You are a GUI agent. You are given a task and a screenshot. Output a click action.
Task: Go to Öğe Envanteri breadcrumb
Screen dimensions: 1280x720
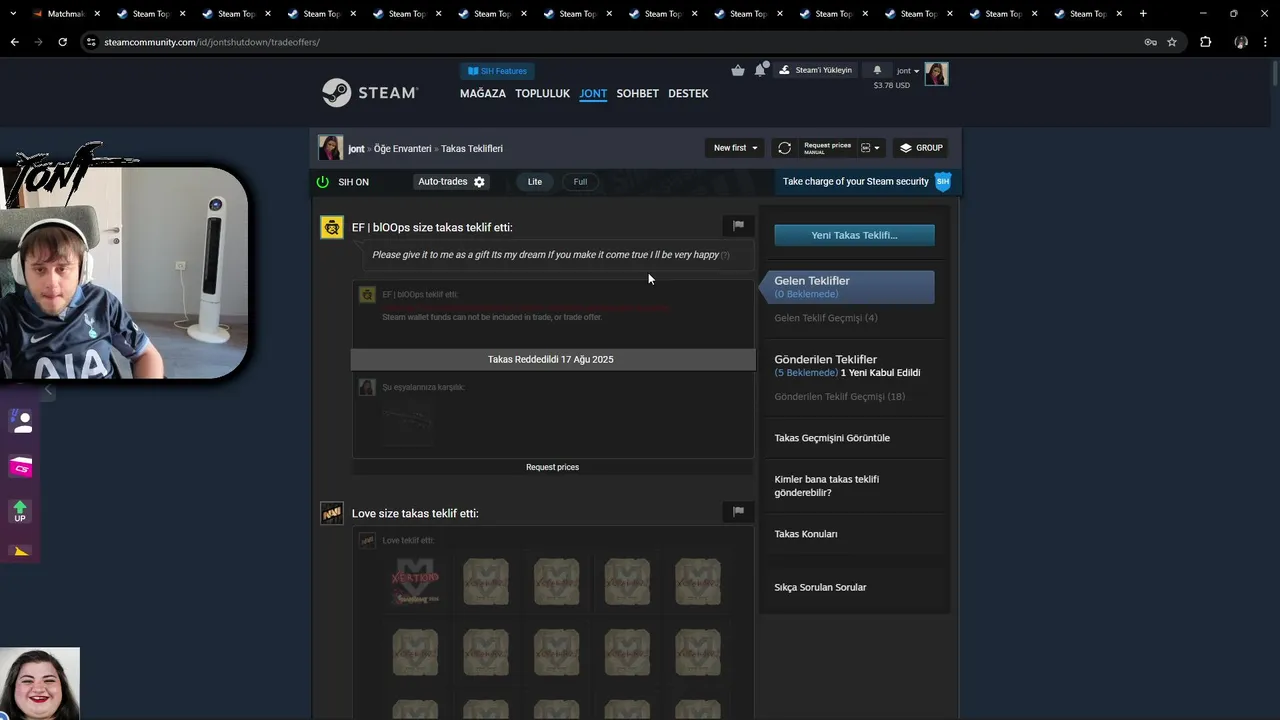[403, 148]
